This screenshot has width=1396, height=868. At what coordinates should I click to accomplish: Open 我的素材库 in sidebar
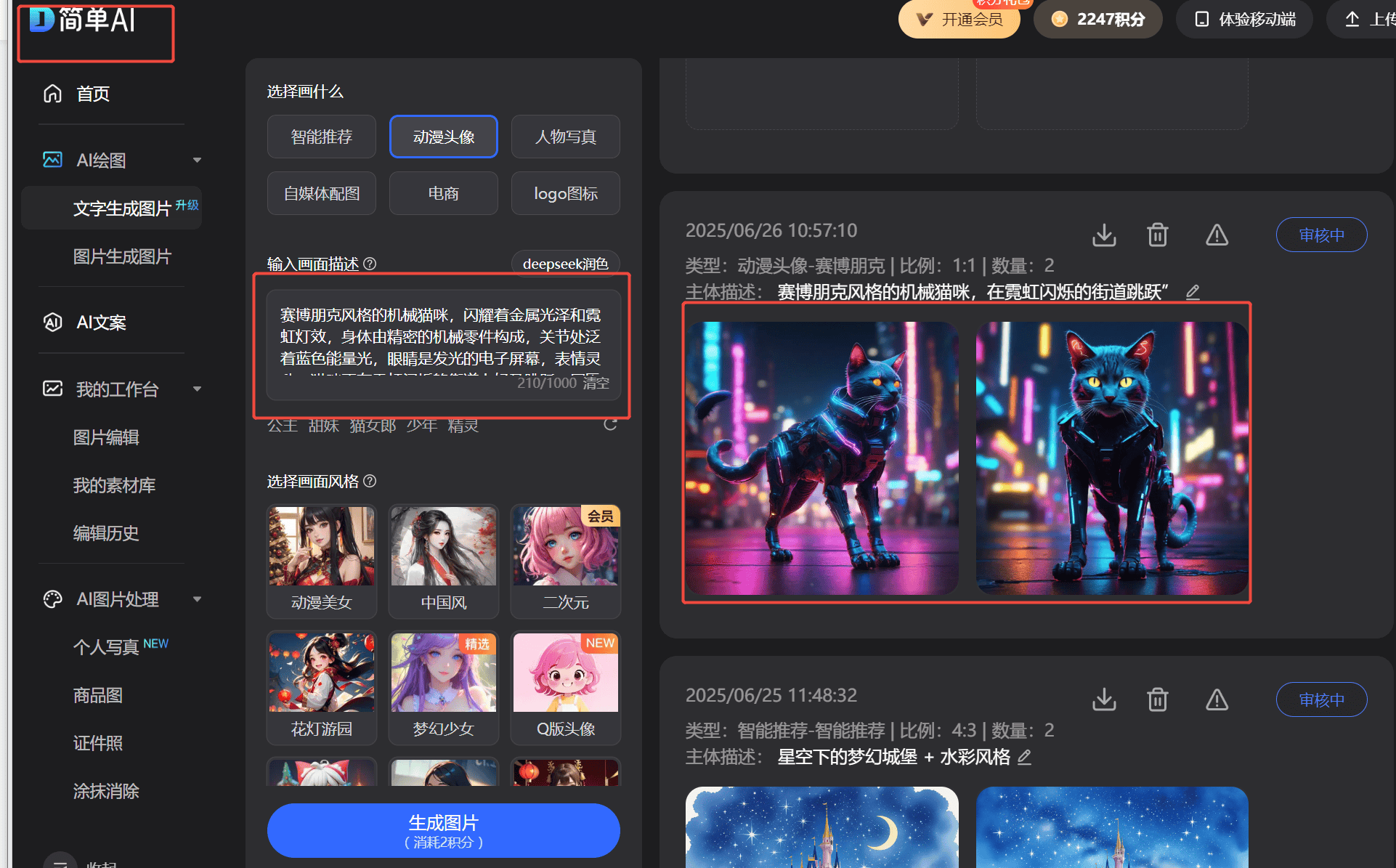click(114, 485)
